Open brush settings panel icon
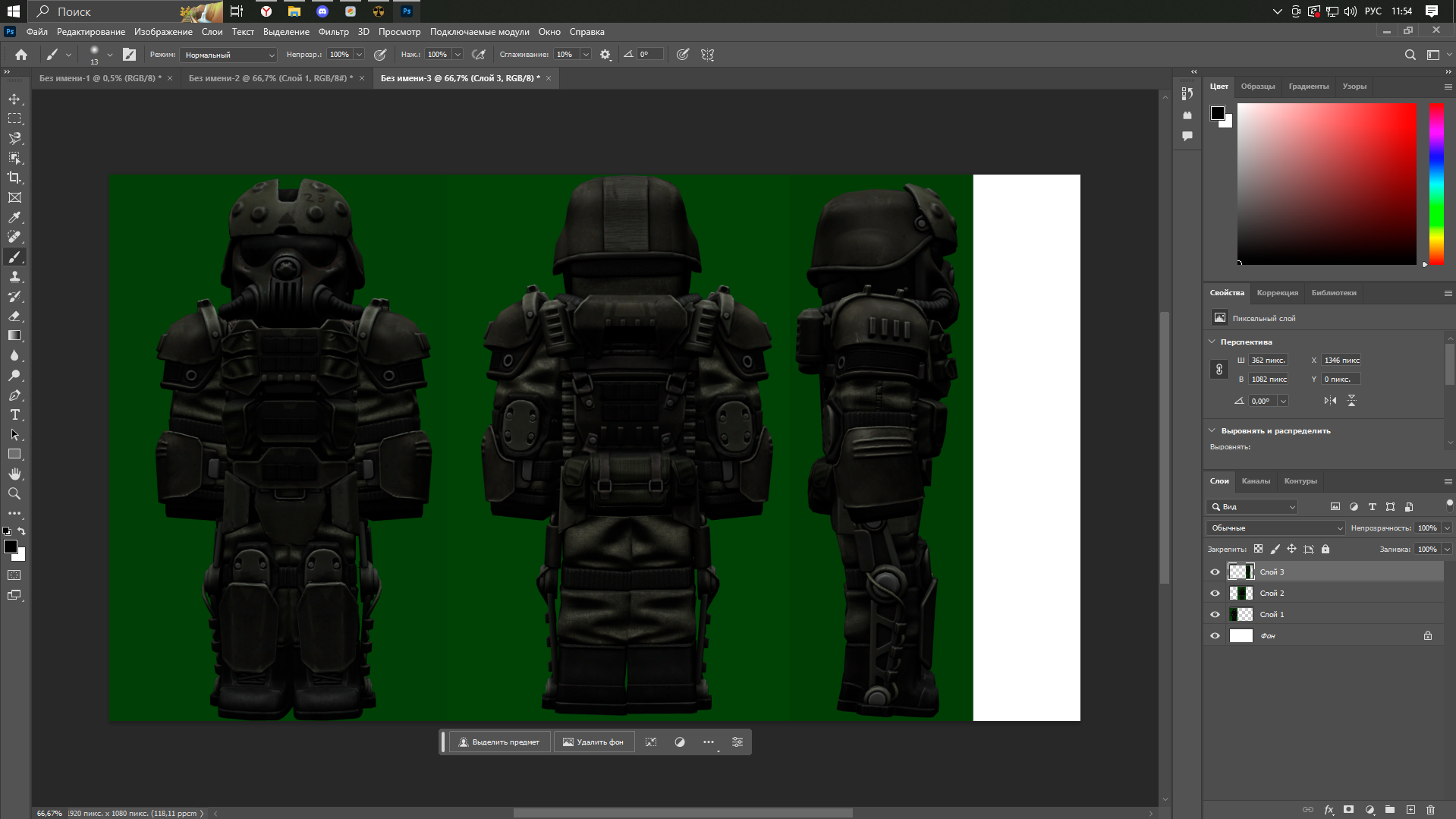Screen dimensions: 1456x819 (130, 55)
